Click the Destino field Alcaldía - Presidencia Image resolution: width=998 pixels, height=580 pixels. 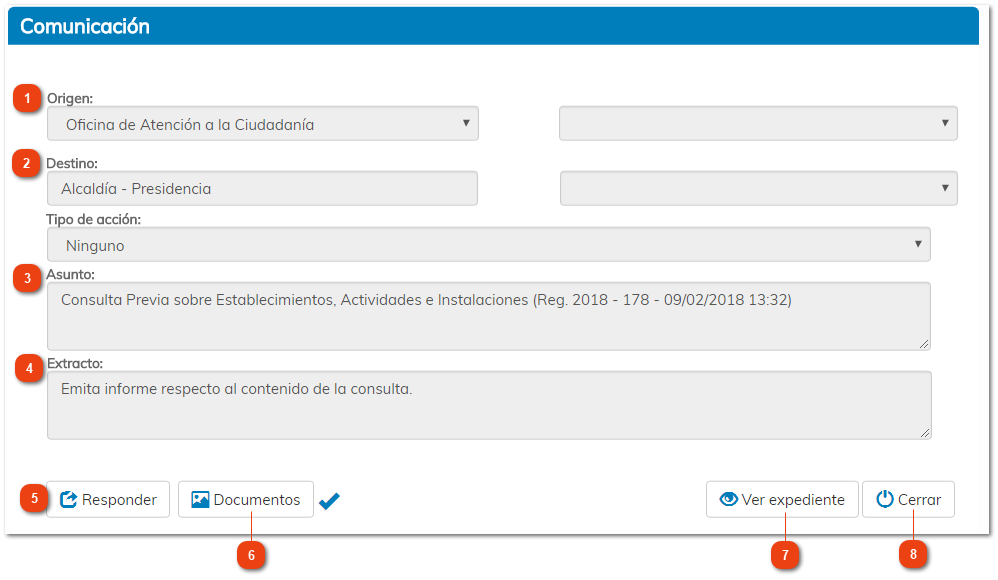click(262, 188)
